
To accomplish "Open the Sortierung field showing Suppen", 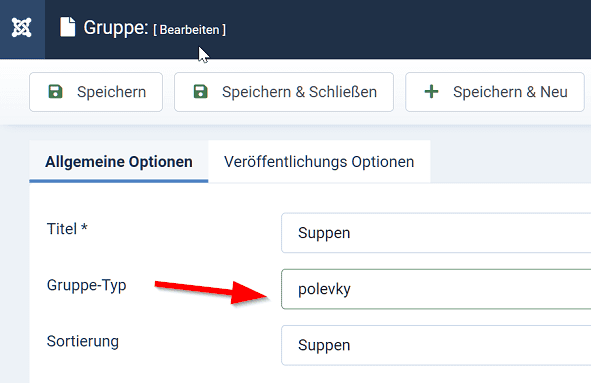I will coord(436,345).
